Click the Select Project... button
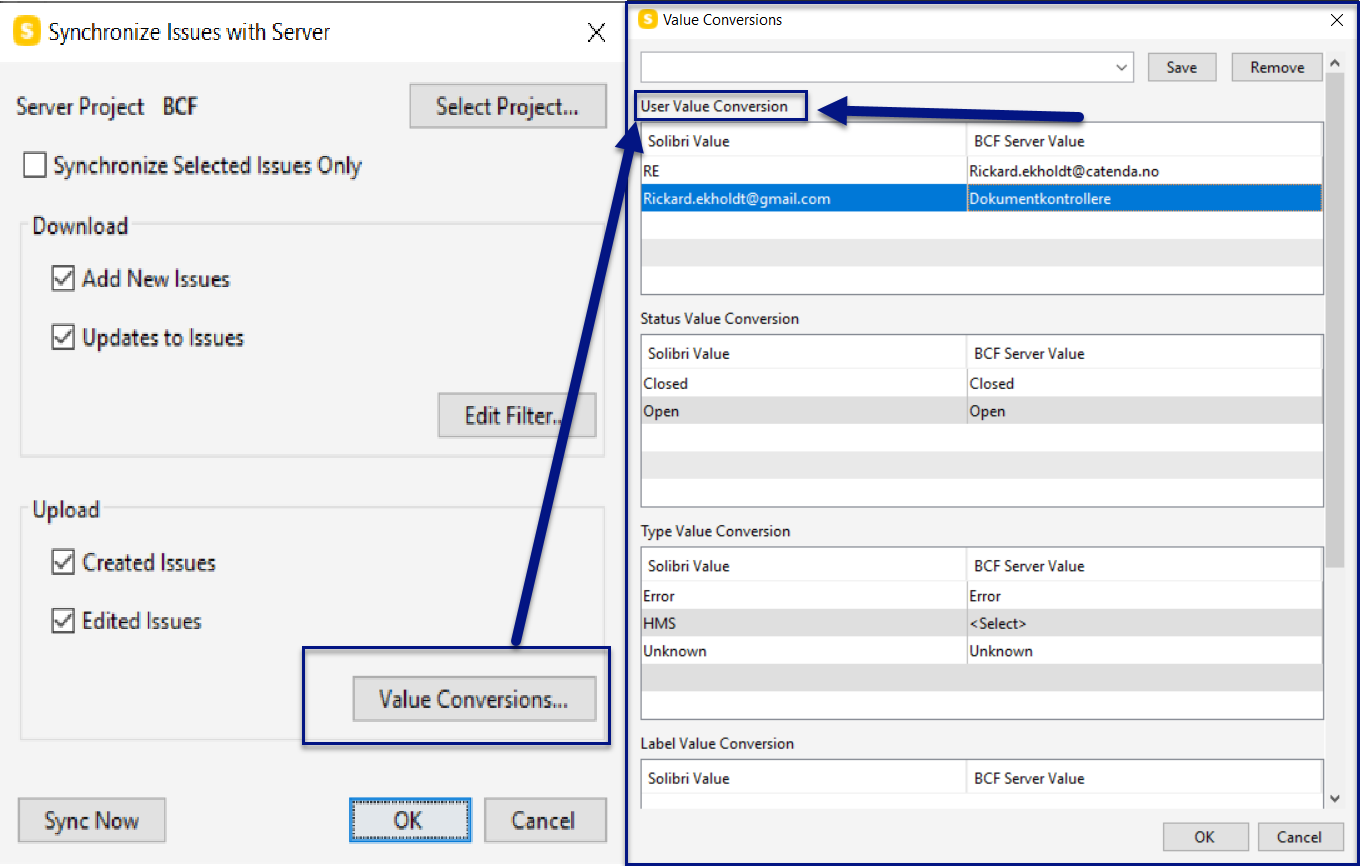 pyautogui.click(x=508, y=106)
